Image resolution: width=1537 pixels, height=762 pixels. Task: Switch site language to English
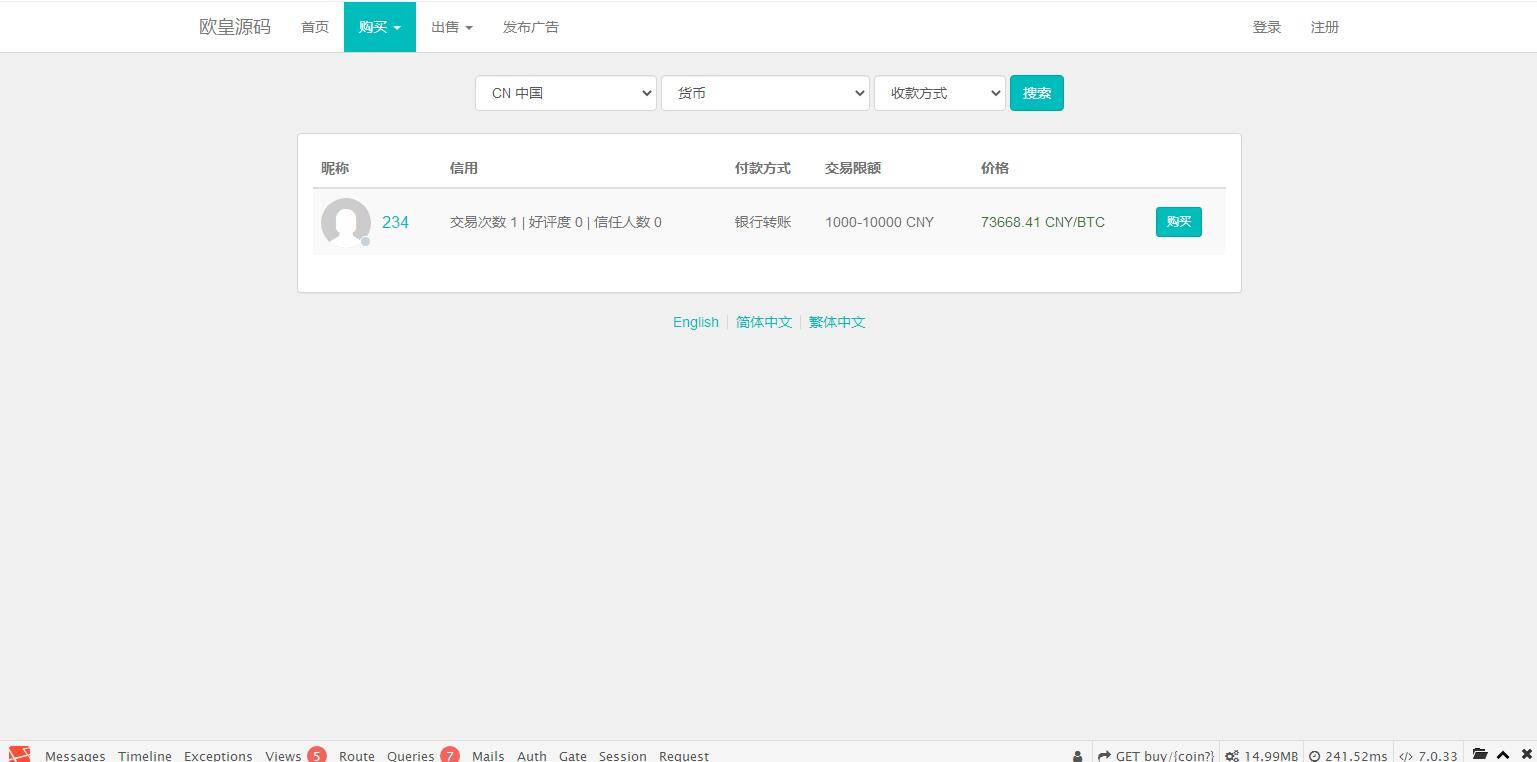(695, 321)
